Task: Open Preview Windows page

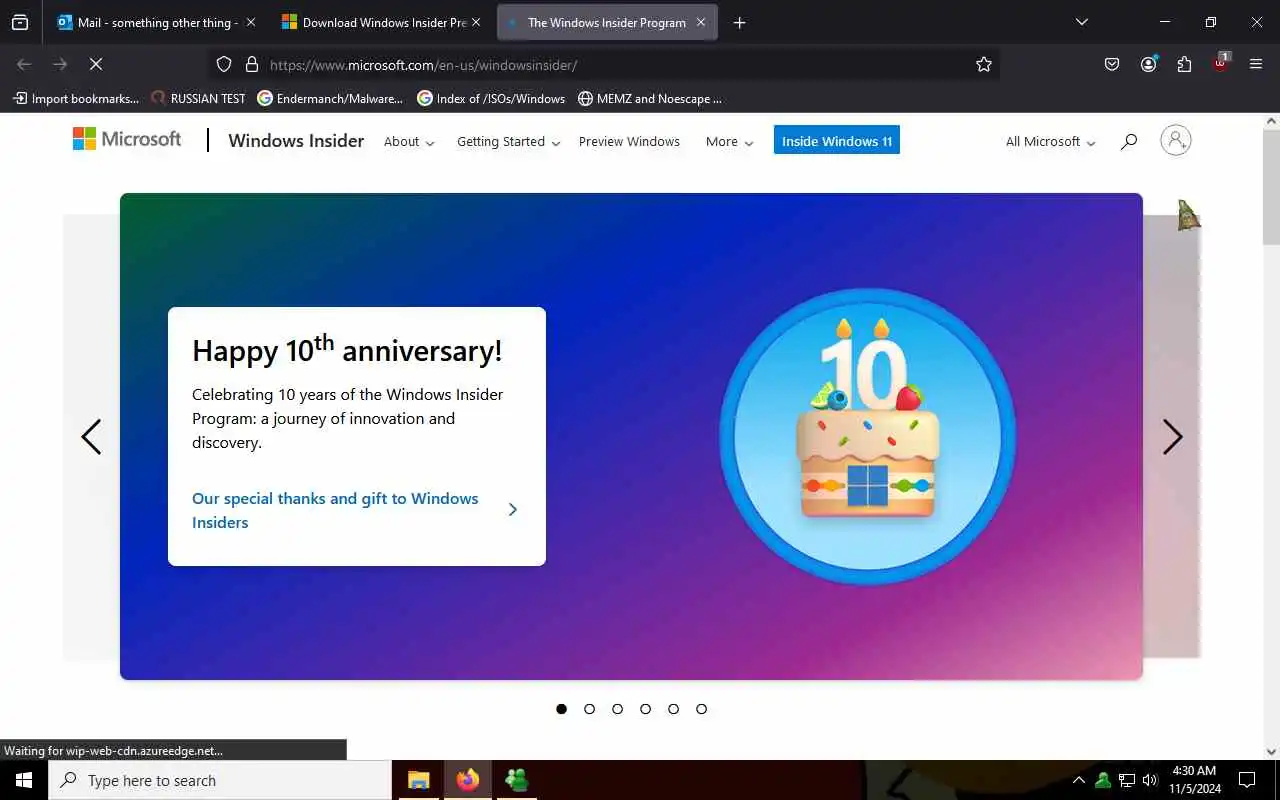Action: point(629,142)
